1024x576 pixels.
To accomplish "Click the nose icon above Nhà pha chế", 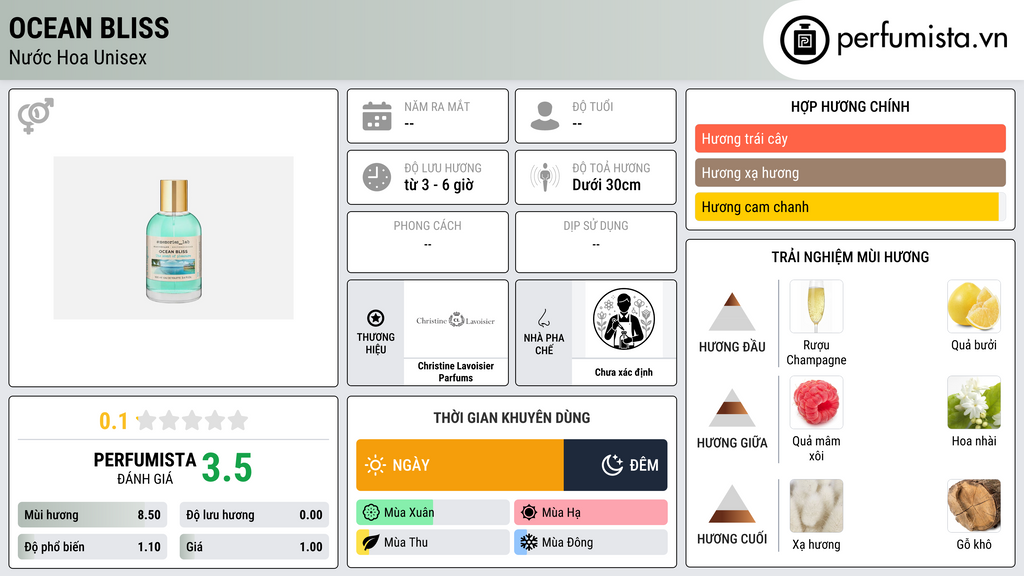I will point(544,318).
